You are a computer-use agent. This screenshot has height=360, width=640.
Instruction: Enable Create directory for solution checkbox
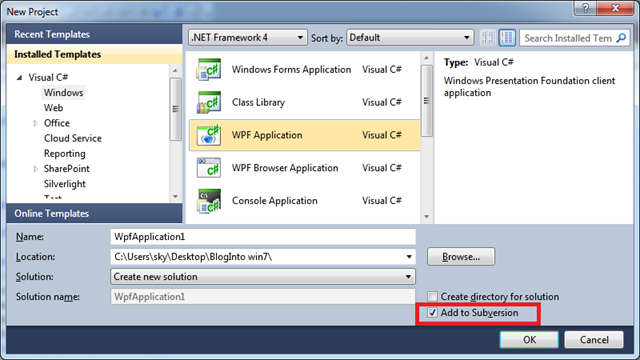[x=432, y=296]
